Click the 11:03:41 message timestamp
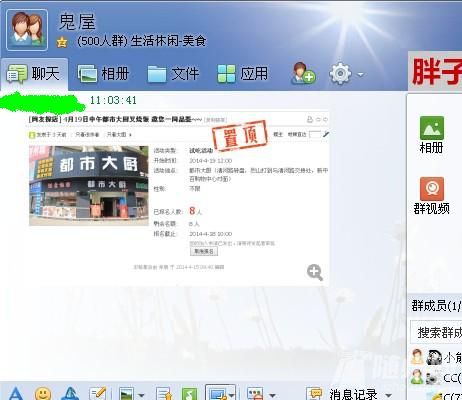462x400 pixels. (113, 100)
